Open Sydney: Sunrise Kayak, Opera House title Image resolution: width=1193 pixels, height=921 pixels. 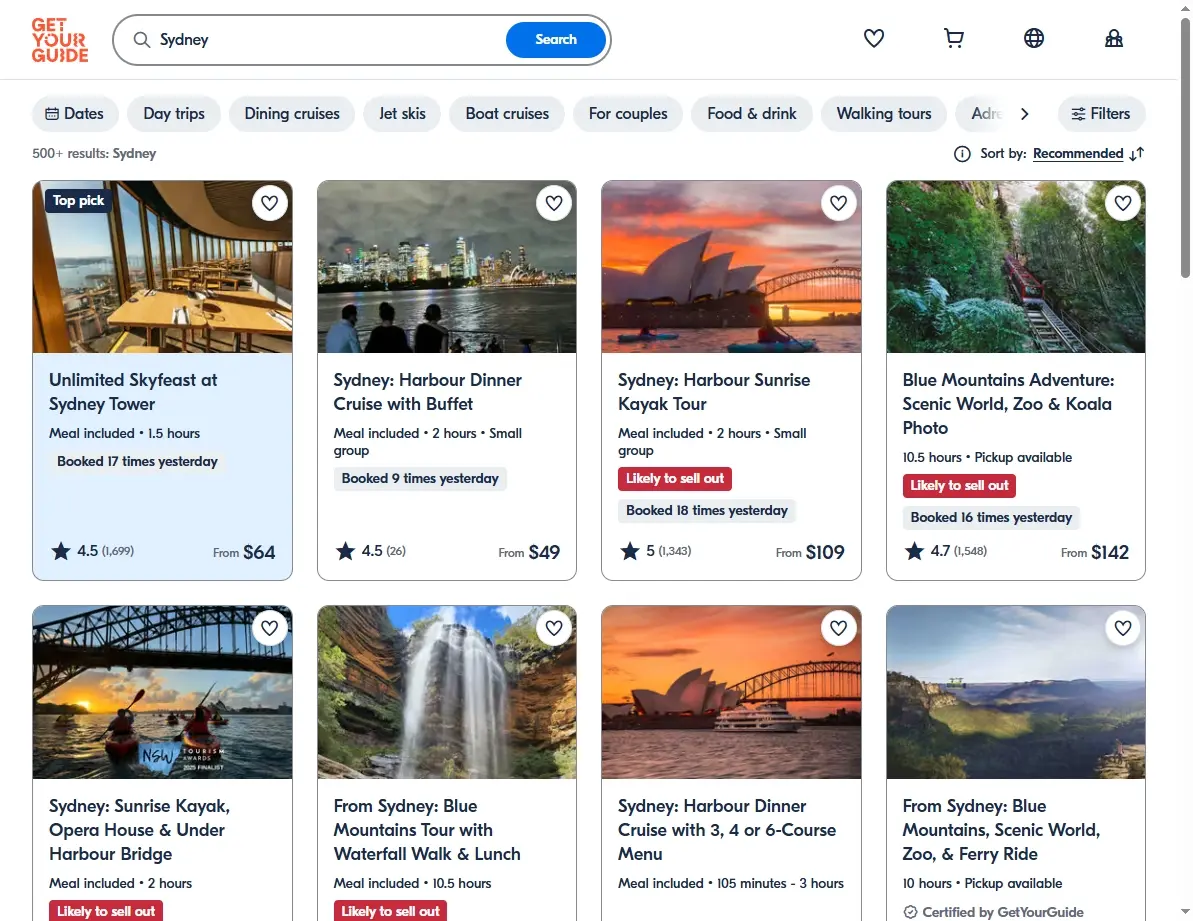pyautogui.click(x=139, y=830)
